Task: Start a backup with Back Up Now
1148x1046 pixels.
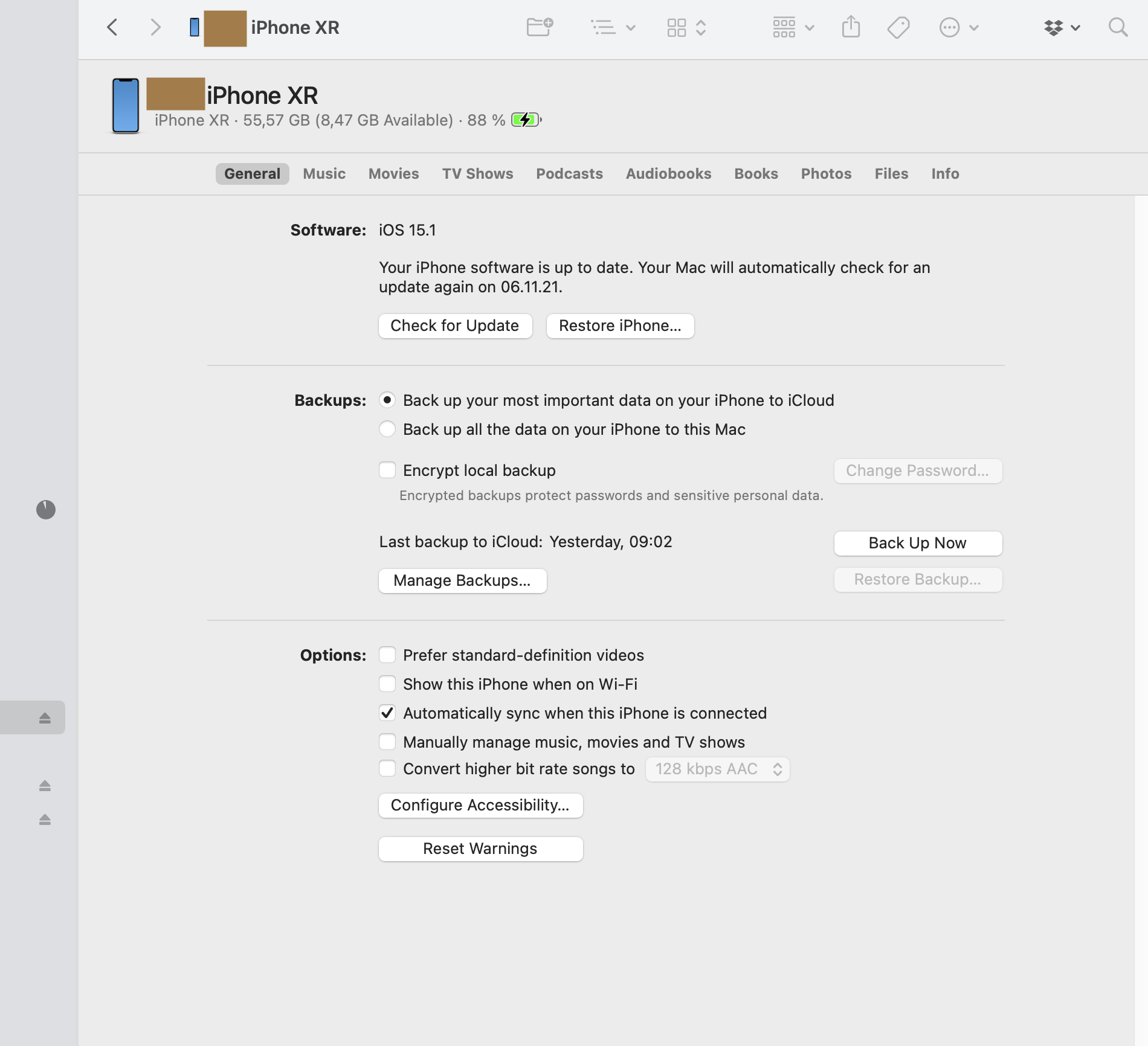Action: [x=918, y=543]
